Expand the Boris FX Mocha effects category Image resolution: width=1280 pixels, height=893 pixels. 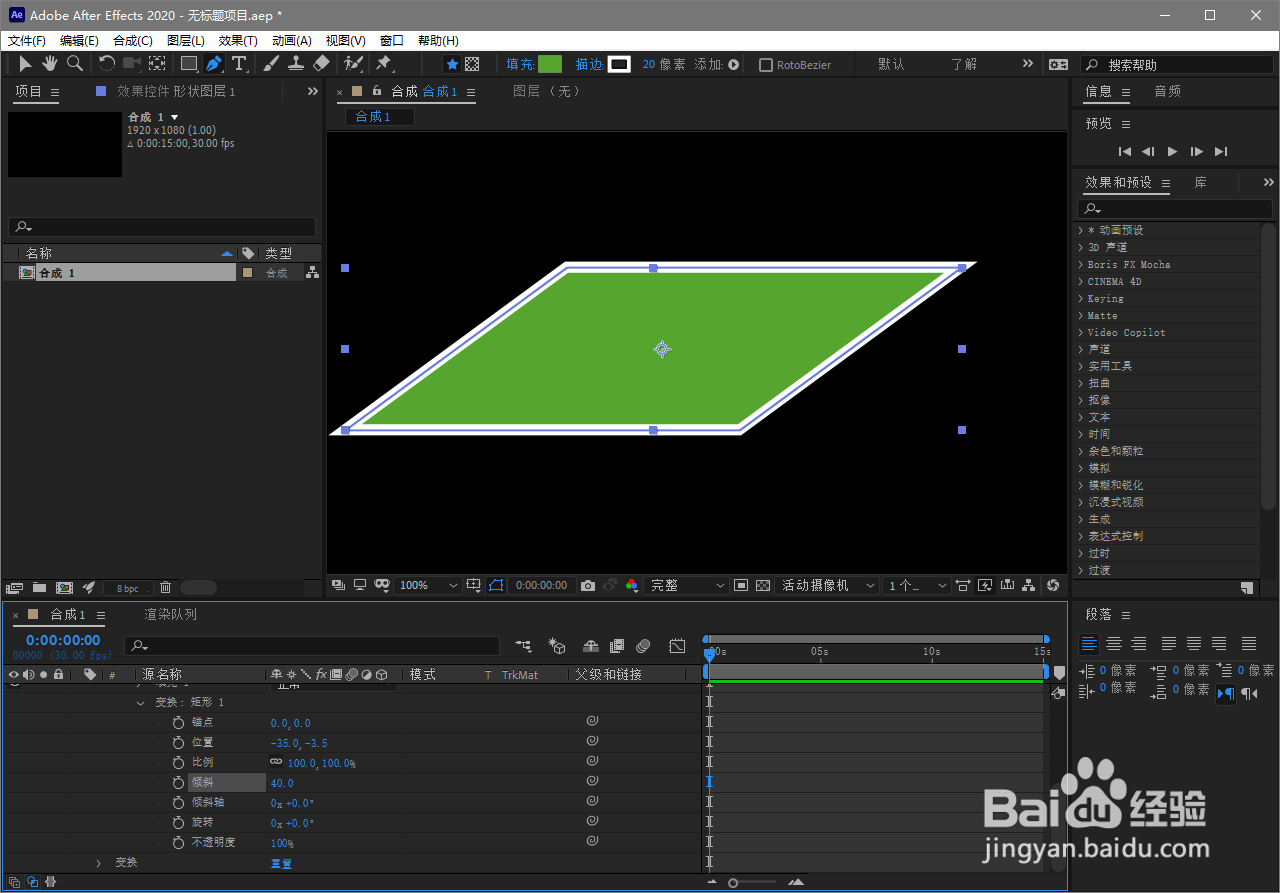1081,265
